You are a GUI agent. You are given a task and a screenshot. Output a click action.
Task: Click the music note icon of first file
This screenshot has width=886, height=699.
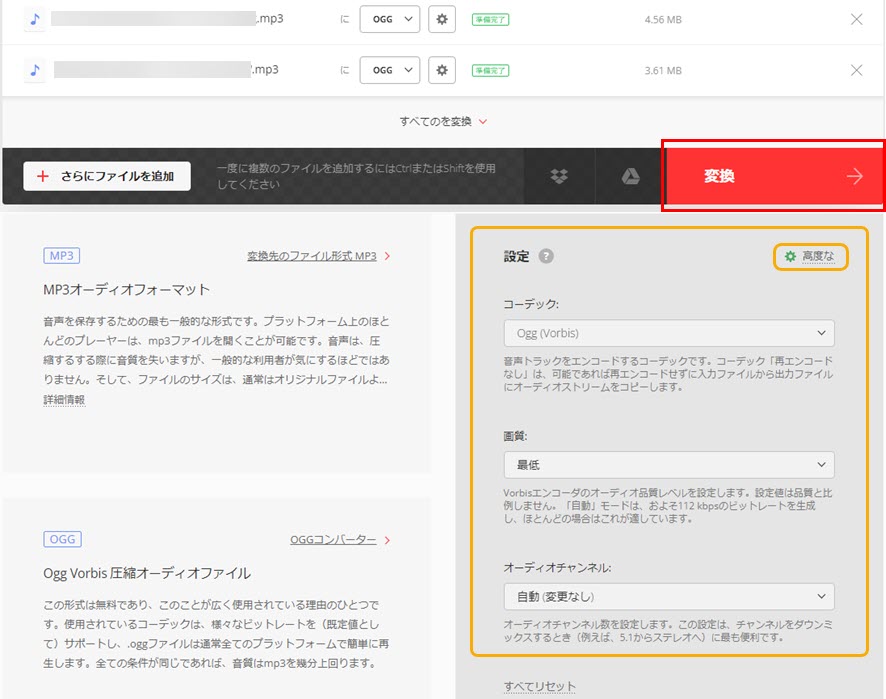35,19
